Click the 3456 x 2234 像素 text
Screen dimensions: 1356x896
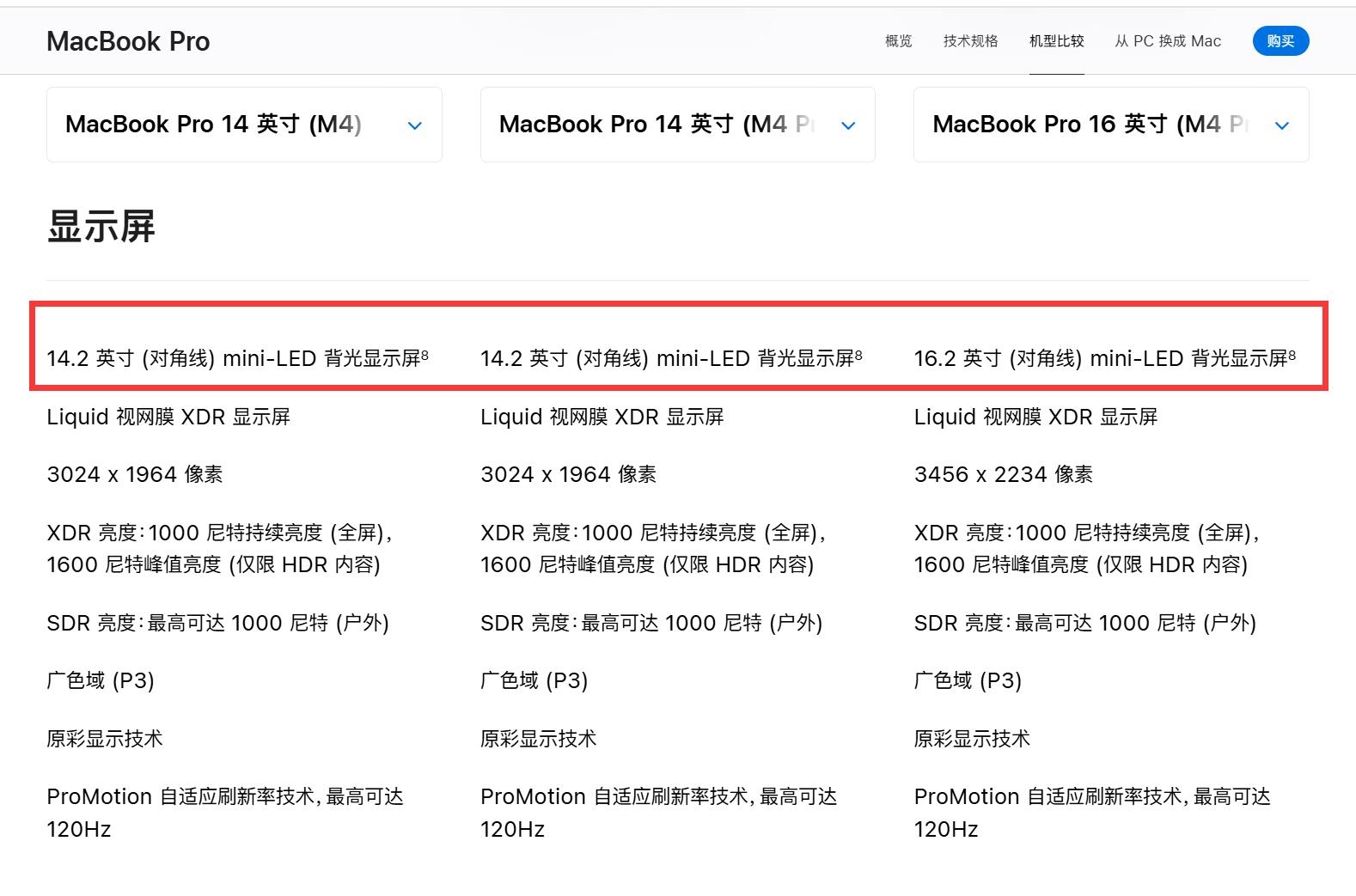pos(1004,474)
